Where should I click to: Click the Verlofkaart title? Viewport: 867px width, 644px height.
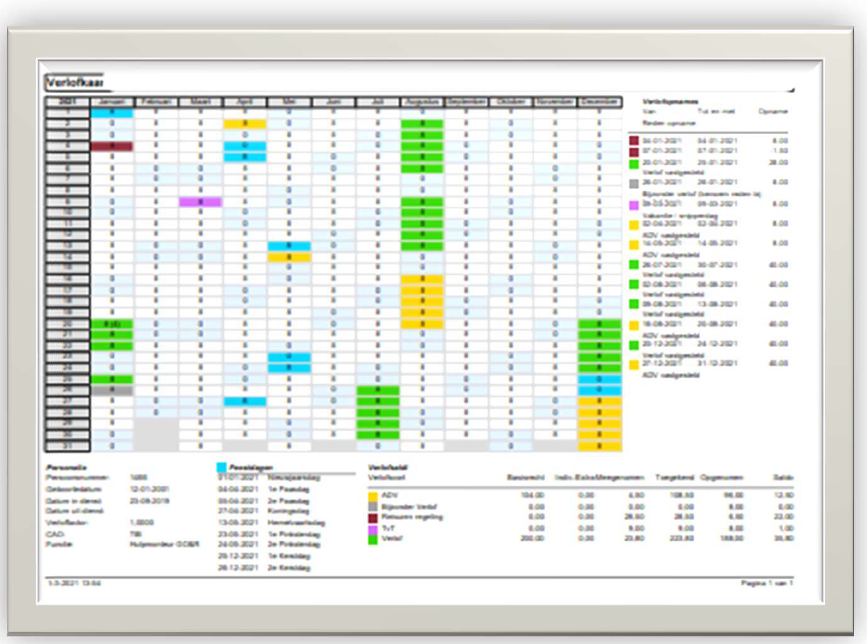point(75,83)
